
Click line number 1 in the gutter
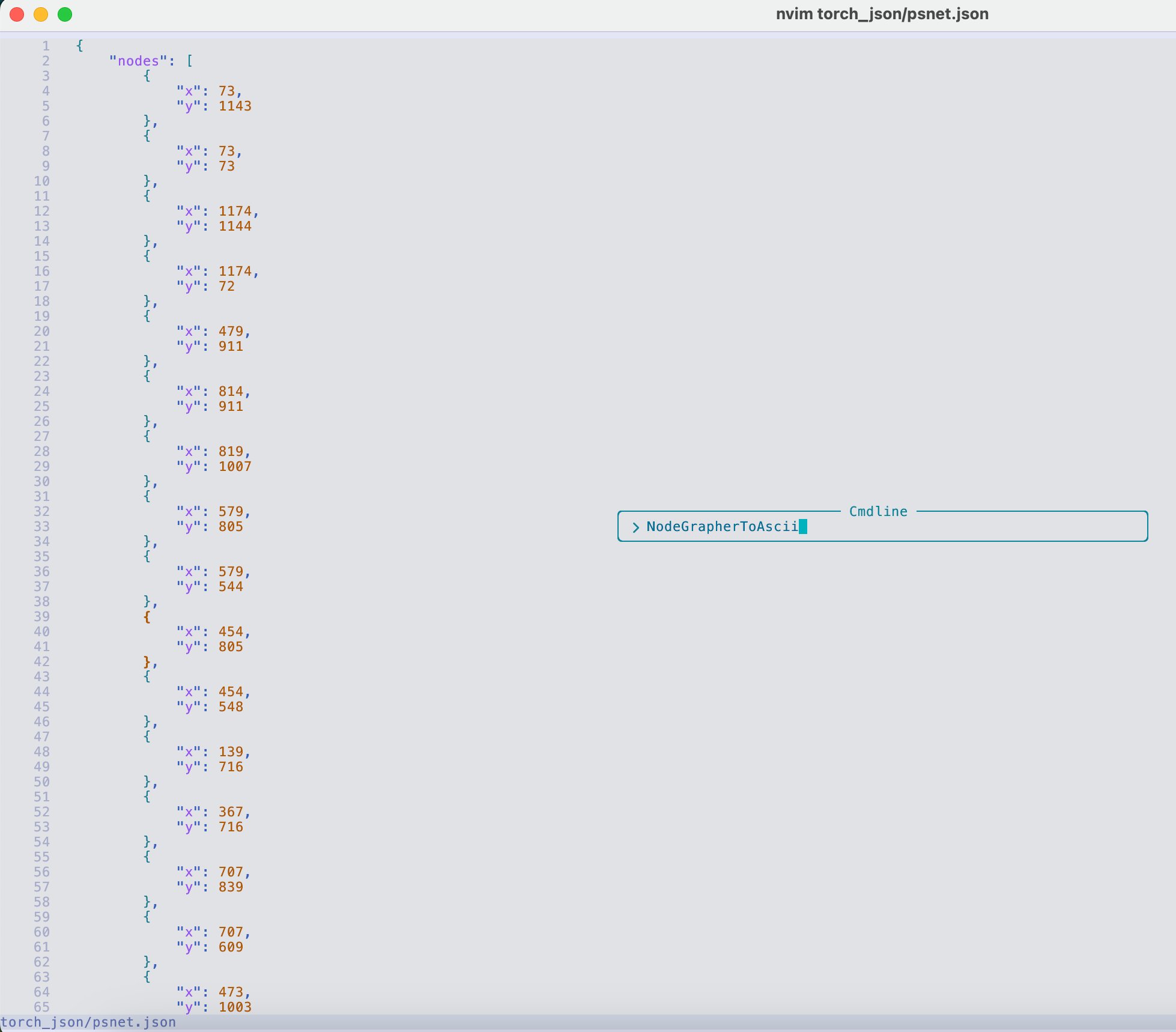click(46, 46)
